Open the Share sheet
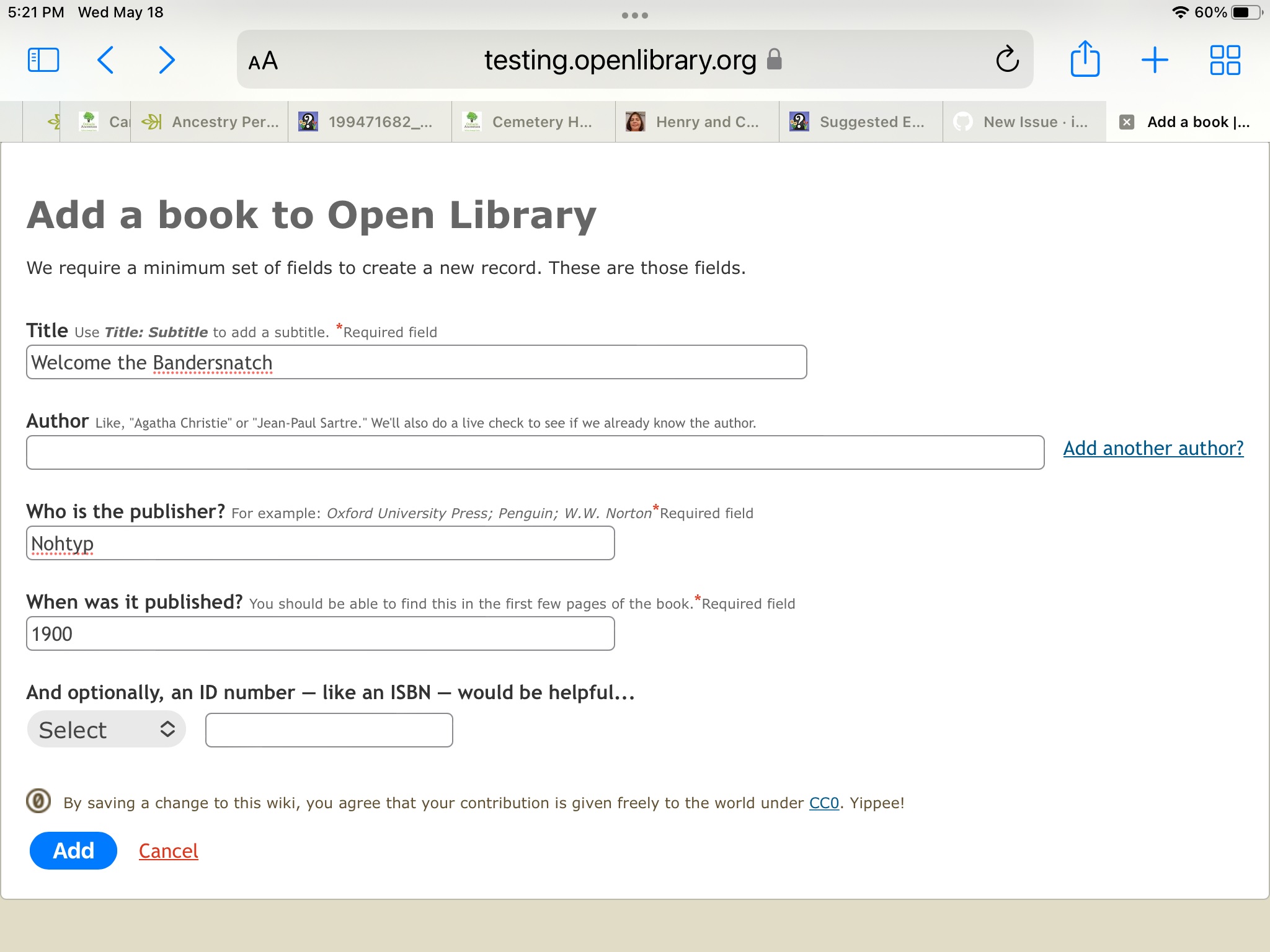Image resolution: width=1270 pixels, height=952 pixels. tap(1085, 59)
